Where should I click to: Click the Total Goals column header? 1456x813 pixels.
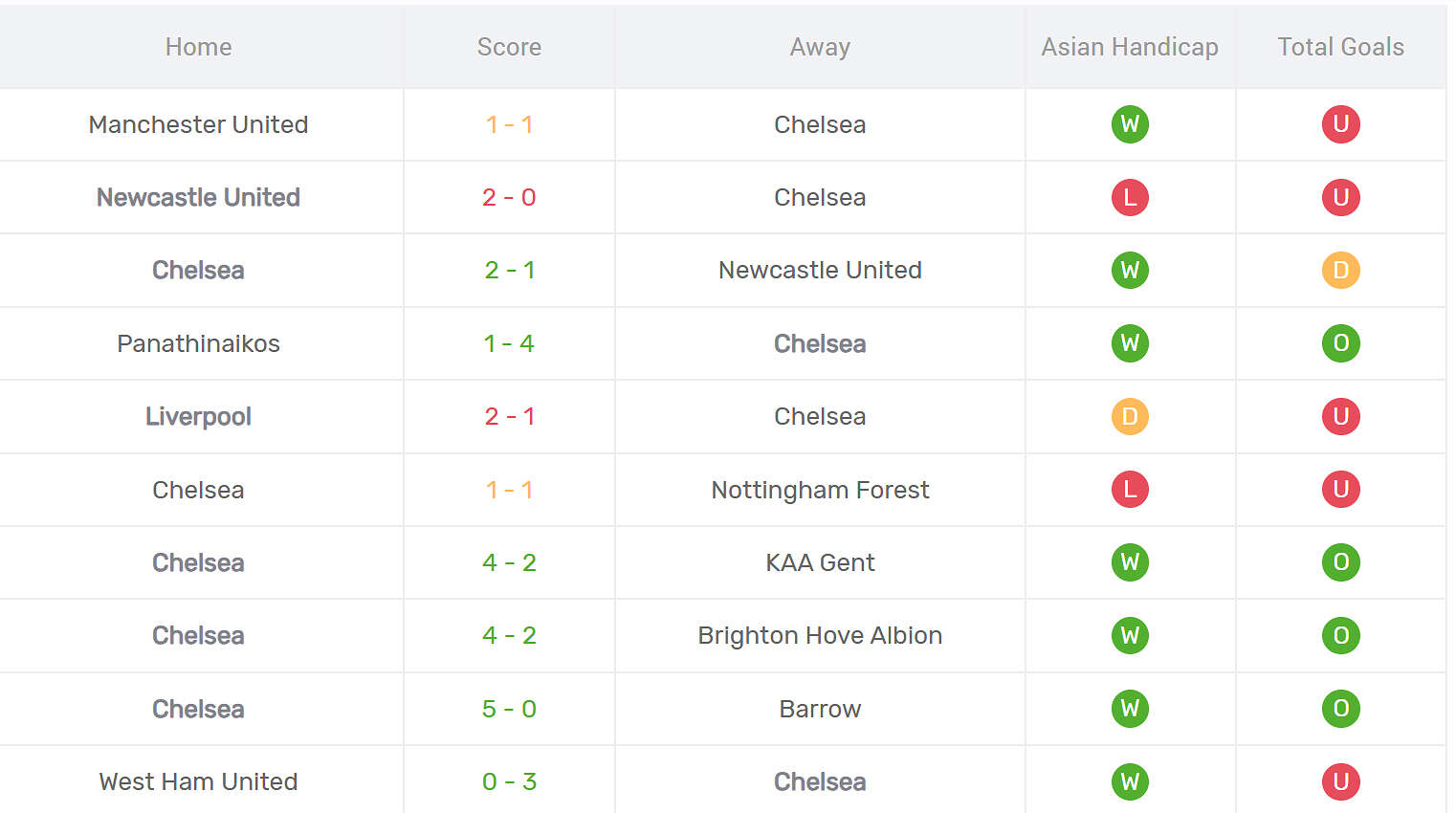click(x=1340, y=47)
